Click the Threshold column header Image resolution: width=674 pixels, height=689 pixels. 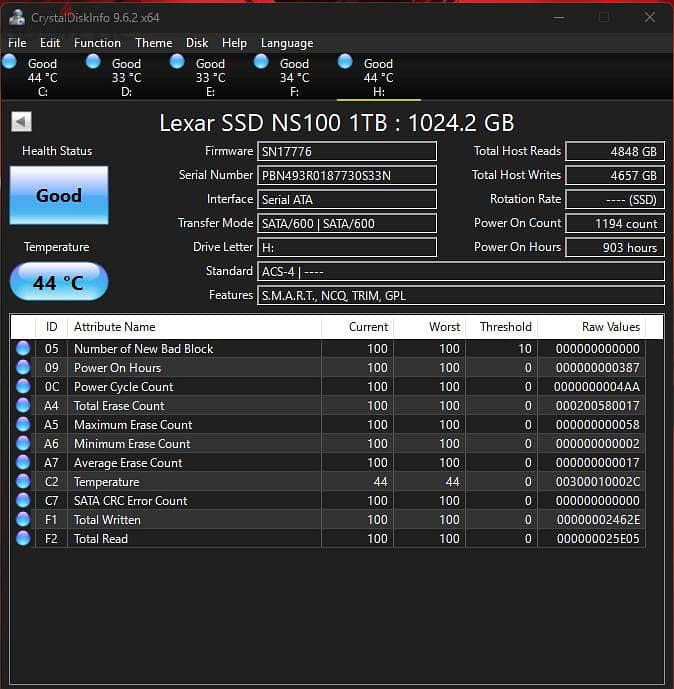pyautogui.click(x=502, y=327)
